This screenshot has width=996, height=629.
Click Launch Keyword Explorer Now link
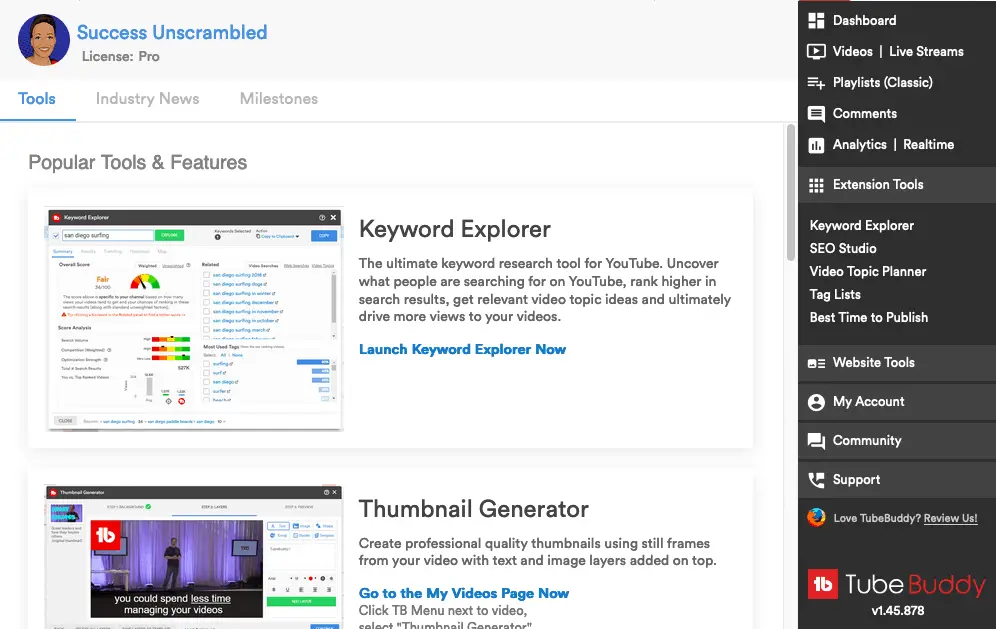(x=462, y=349)
